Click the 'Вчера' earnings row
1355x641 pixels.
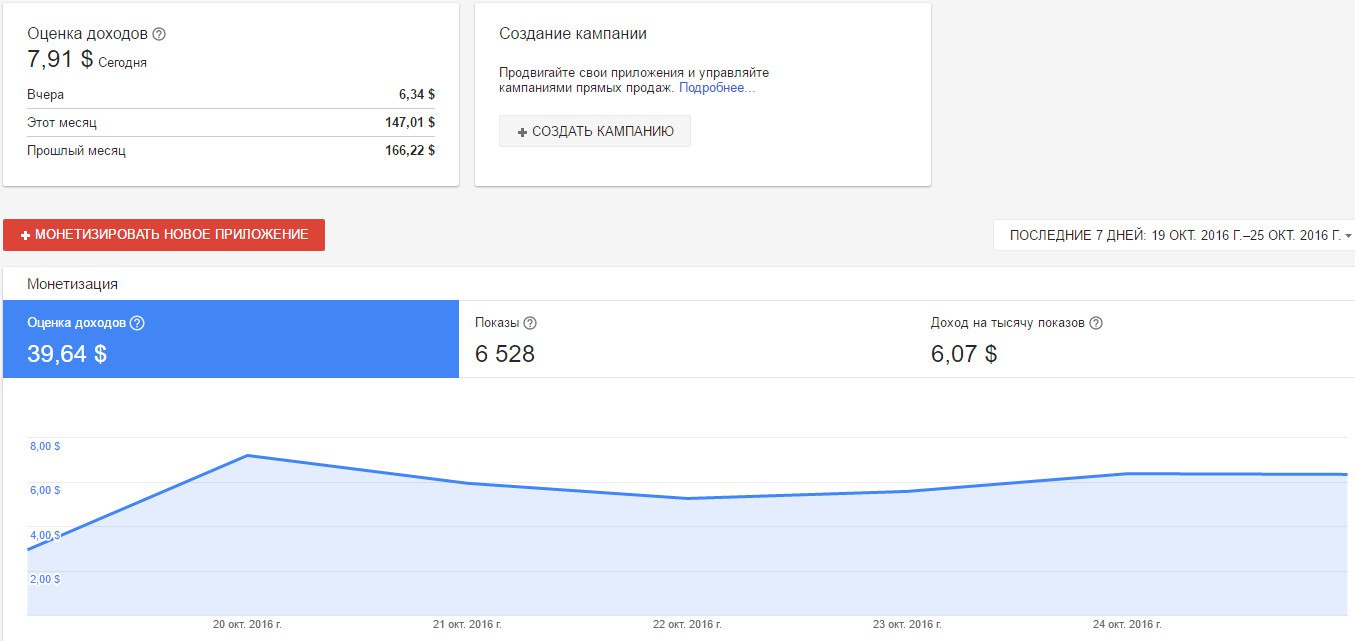231,94
